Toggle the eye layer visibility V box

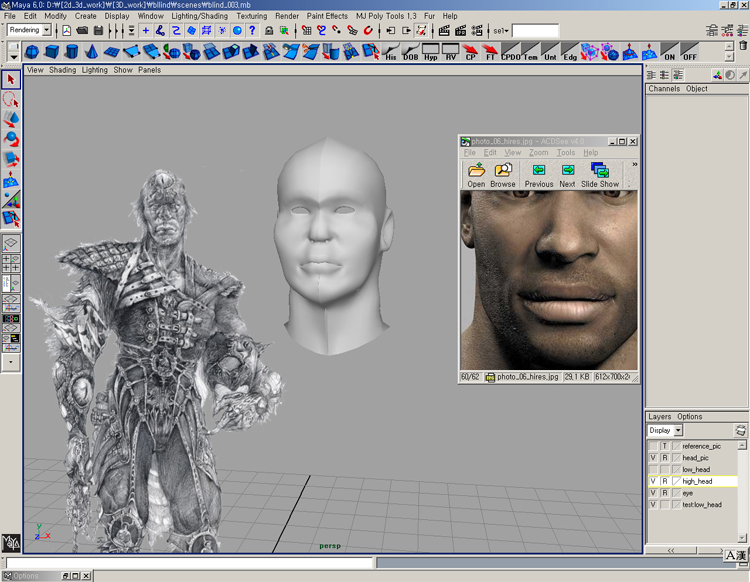(x=652, y=493)
